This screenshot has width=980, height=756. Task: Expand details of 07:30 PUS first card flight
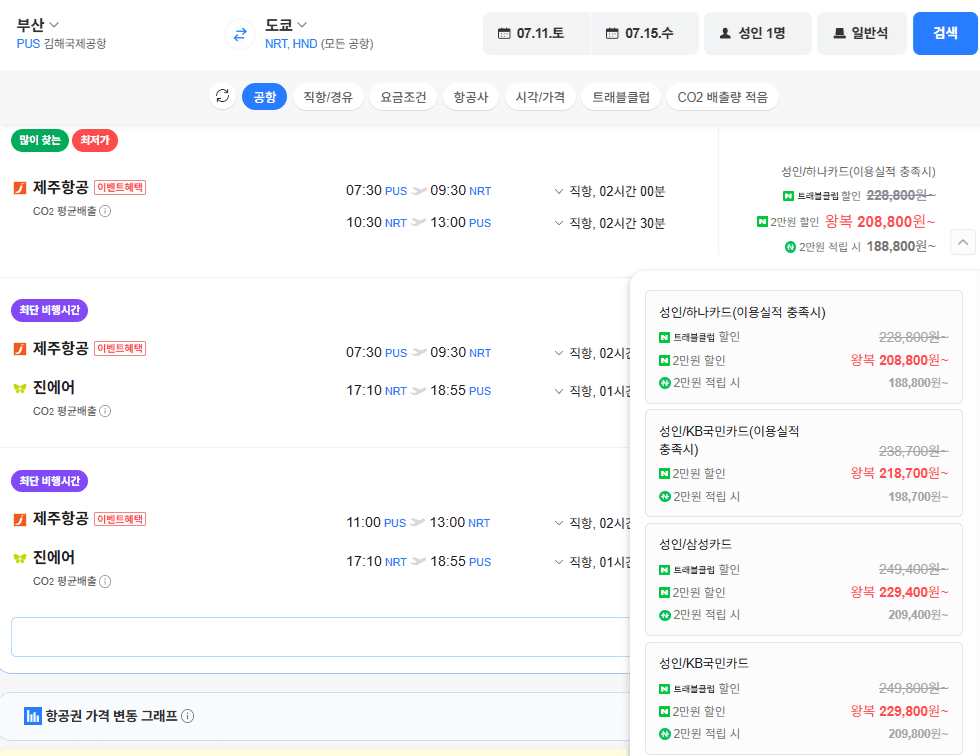[559, 191]
